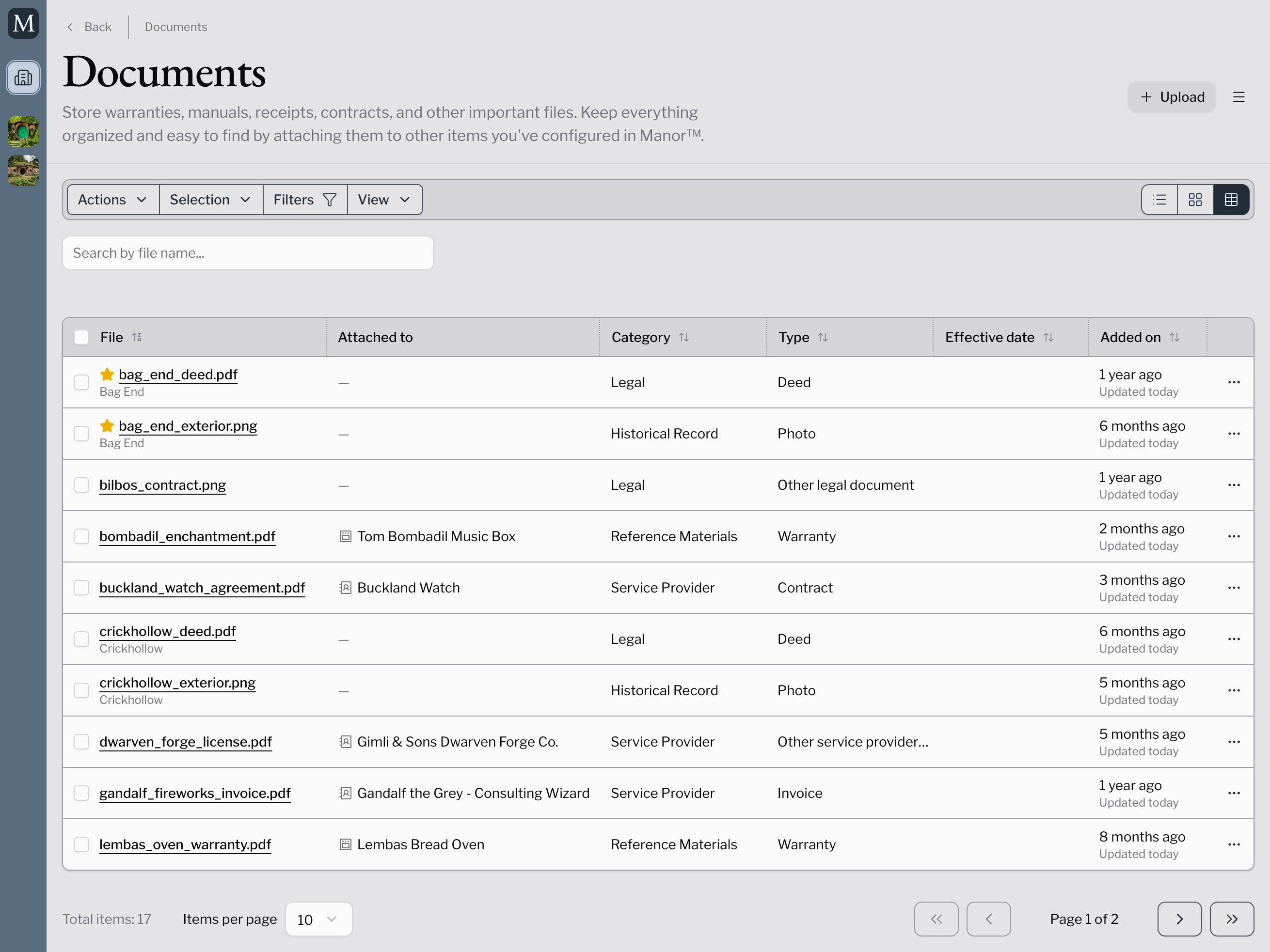This screenshot has height=952, width=1270.
Task: Check the bag_end_deed.pdf row checkbox
Action: tap(81, 382)
